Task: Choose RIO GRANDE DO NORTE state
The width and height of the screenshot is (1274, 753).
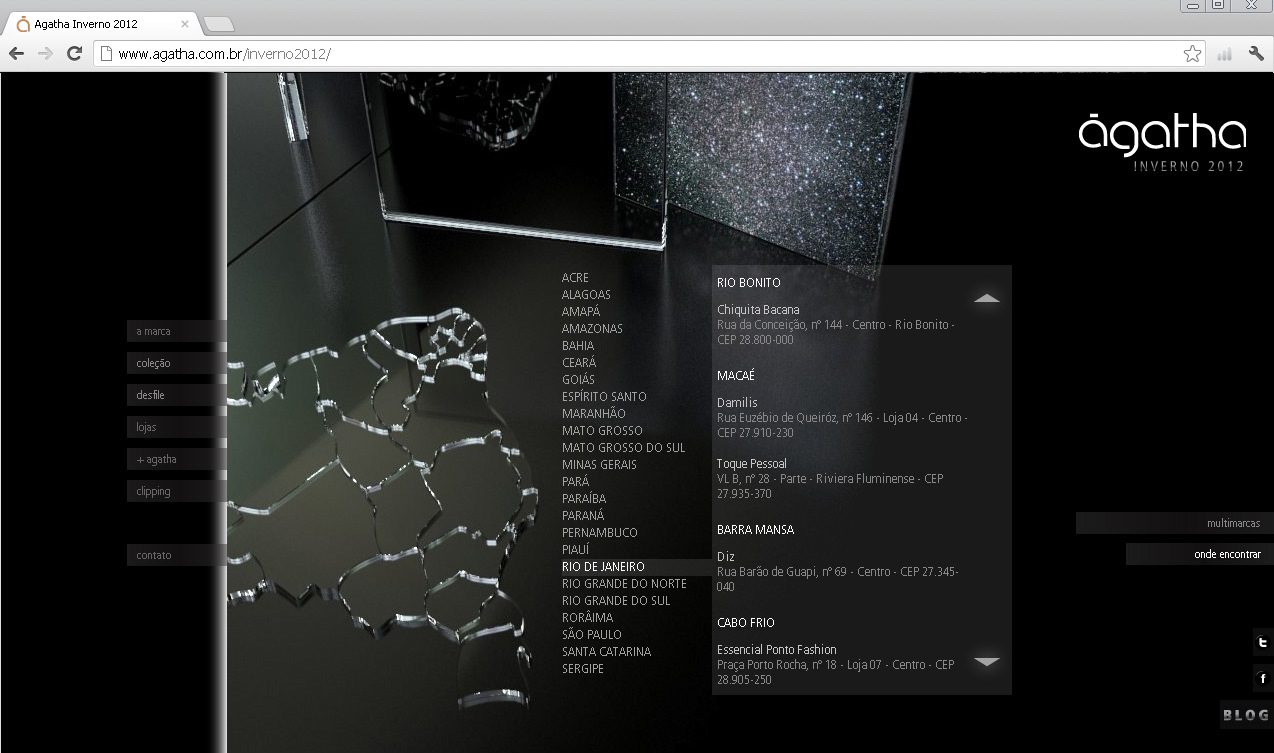Action: click(624, 584)
